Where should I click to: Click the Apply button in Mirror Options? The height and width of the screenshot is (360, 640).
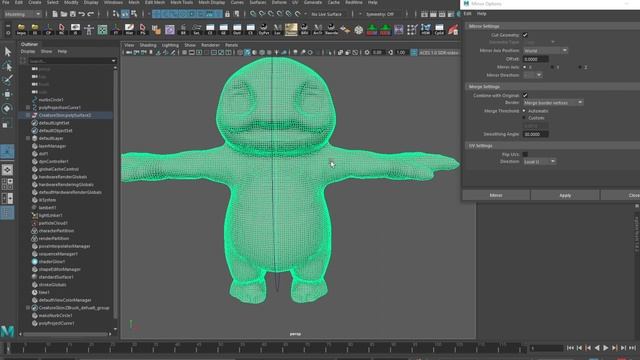565,196
